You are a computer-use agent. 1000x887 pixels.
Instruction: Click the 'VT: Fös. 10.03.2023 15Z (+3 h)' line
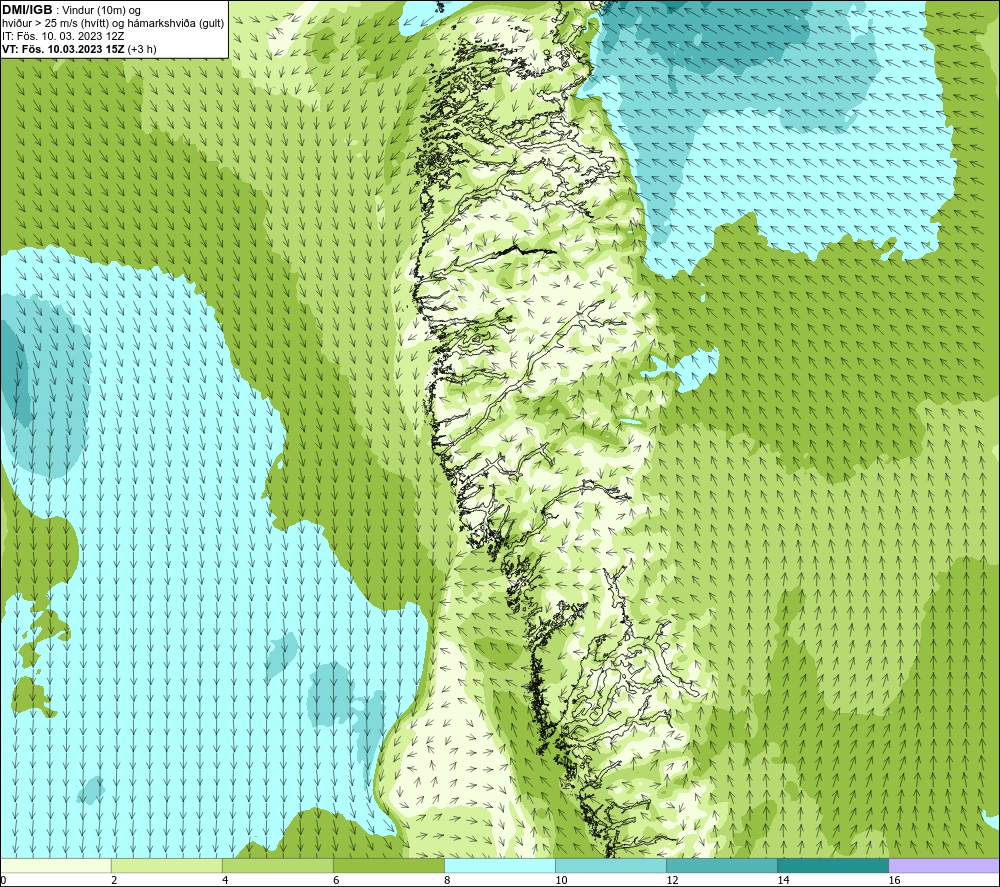point(79,49)
